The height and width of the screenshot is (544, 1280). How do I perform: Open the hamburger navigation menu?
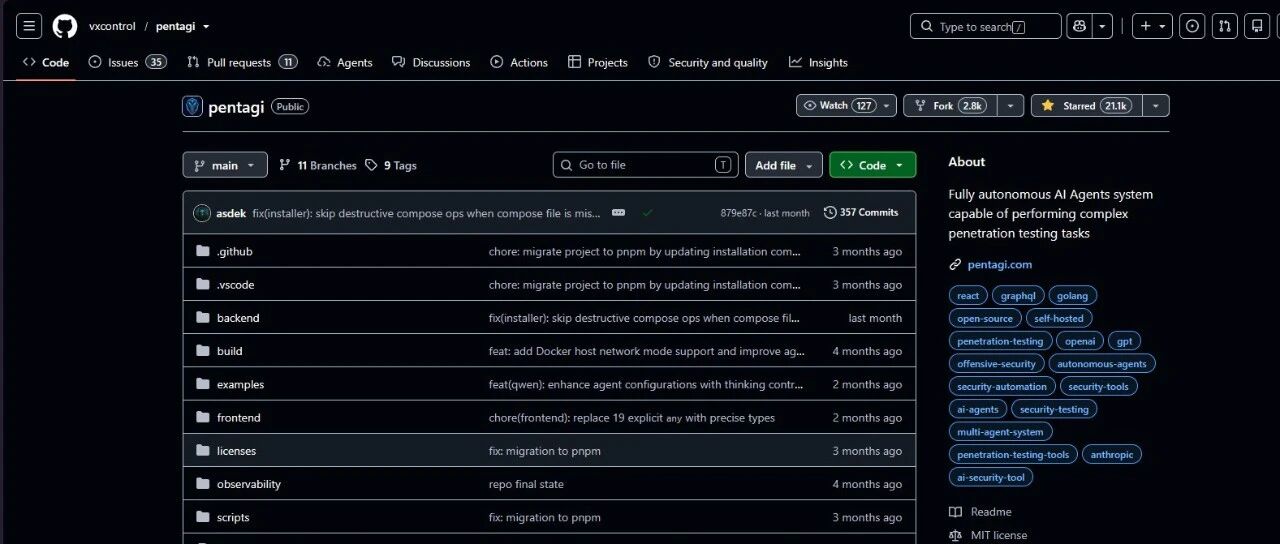click(30, 26)
